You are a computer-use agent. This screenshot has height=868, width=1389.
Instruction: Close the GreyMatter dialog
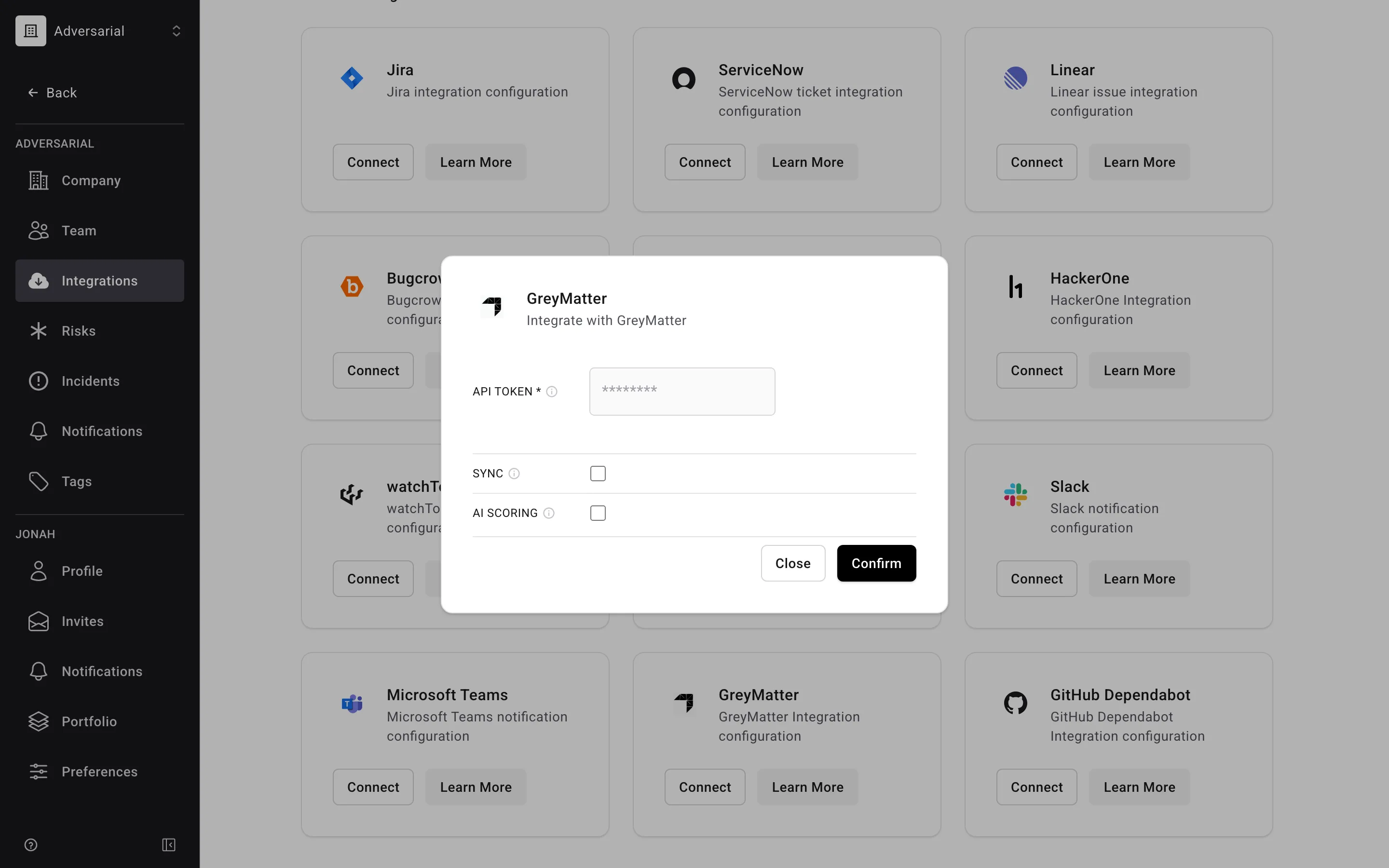coord(793,563)
